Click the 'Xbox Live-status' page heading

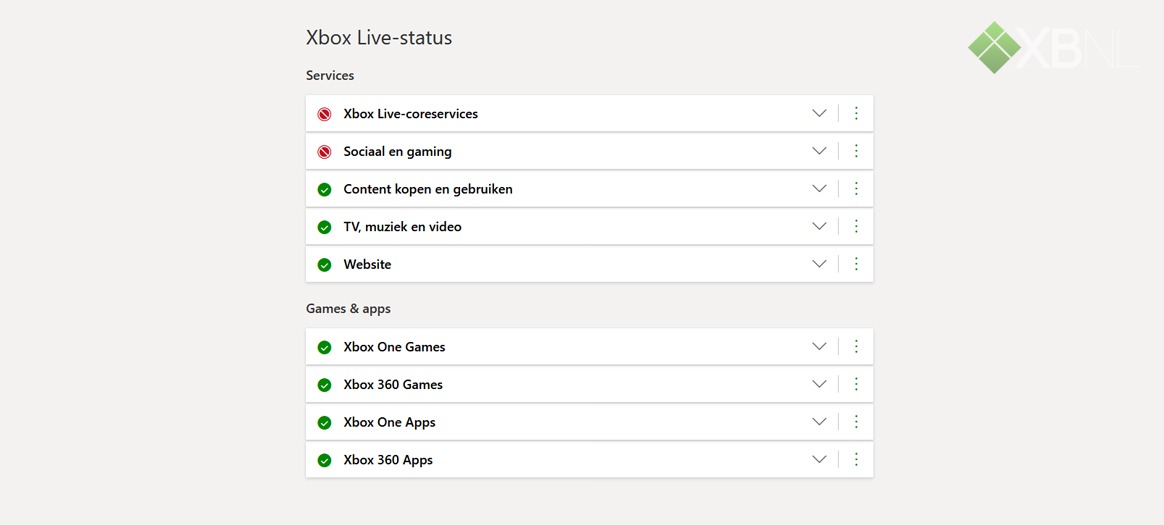pos(379,38)
